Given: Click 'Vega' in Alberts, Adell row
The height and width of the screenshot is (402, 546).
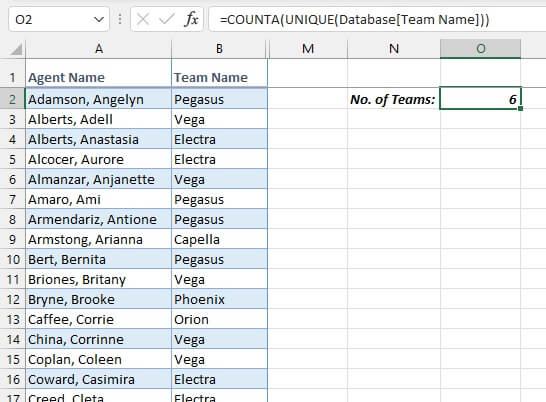Looking at the screenshot, I should 219,119.
